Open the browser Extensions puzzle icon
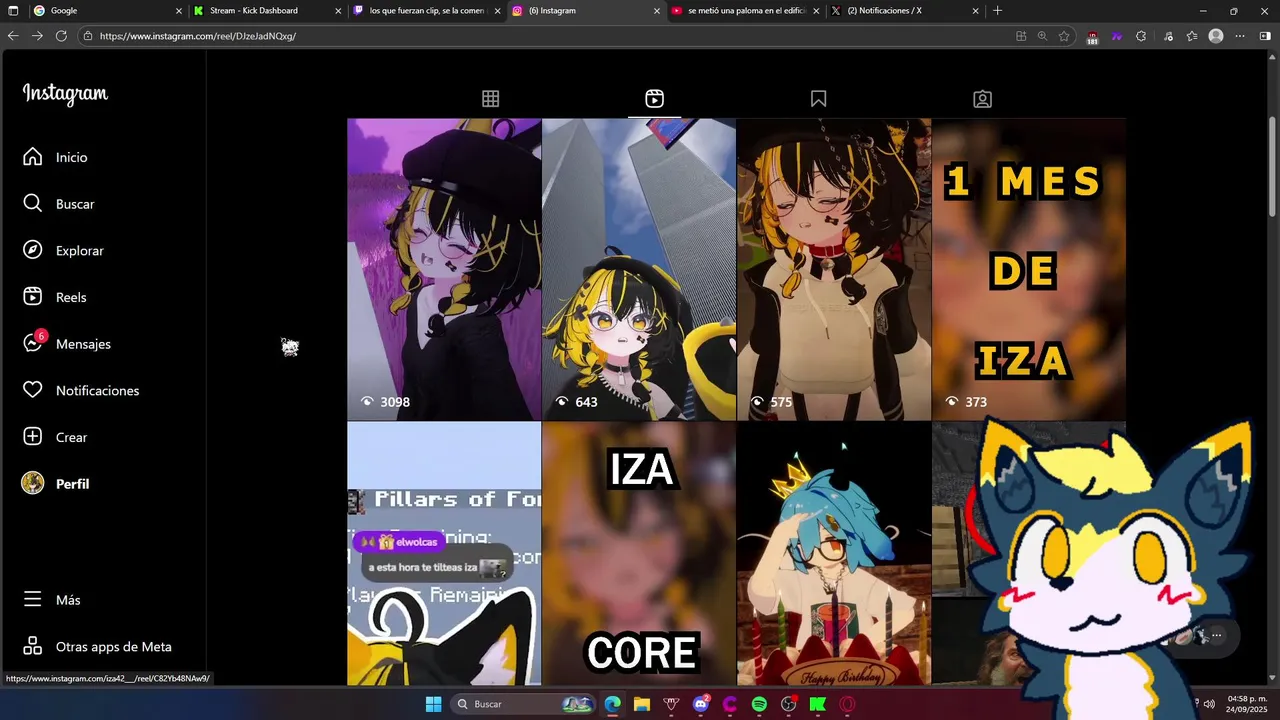The width and height of the screenshot is (1280, 720). pos(1141,36)
